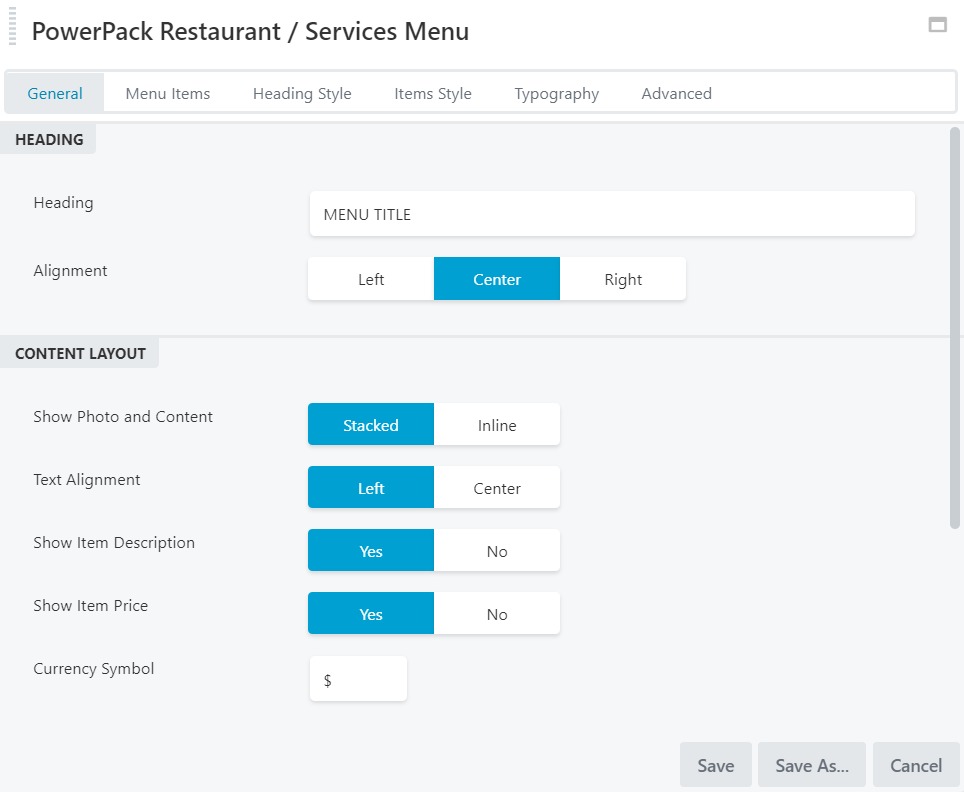Click the 'Show Photo and Content' label

point(123,417)
